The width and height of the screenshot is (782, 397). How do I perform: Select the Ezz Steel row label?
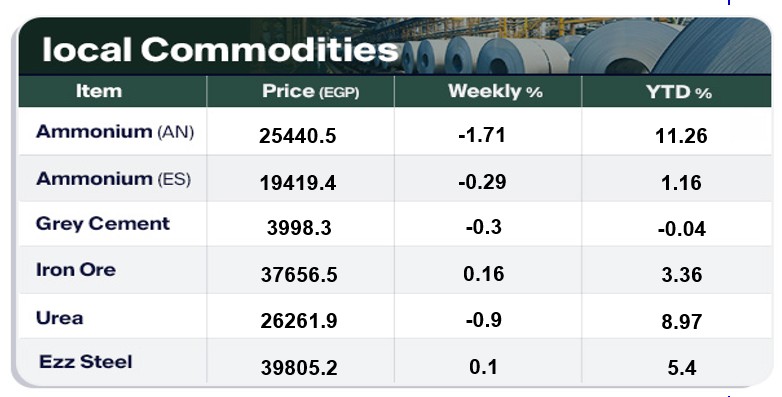pyautogui.click(x=86, y=362)
